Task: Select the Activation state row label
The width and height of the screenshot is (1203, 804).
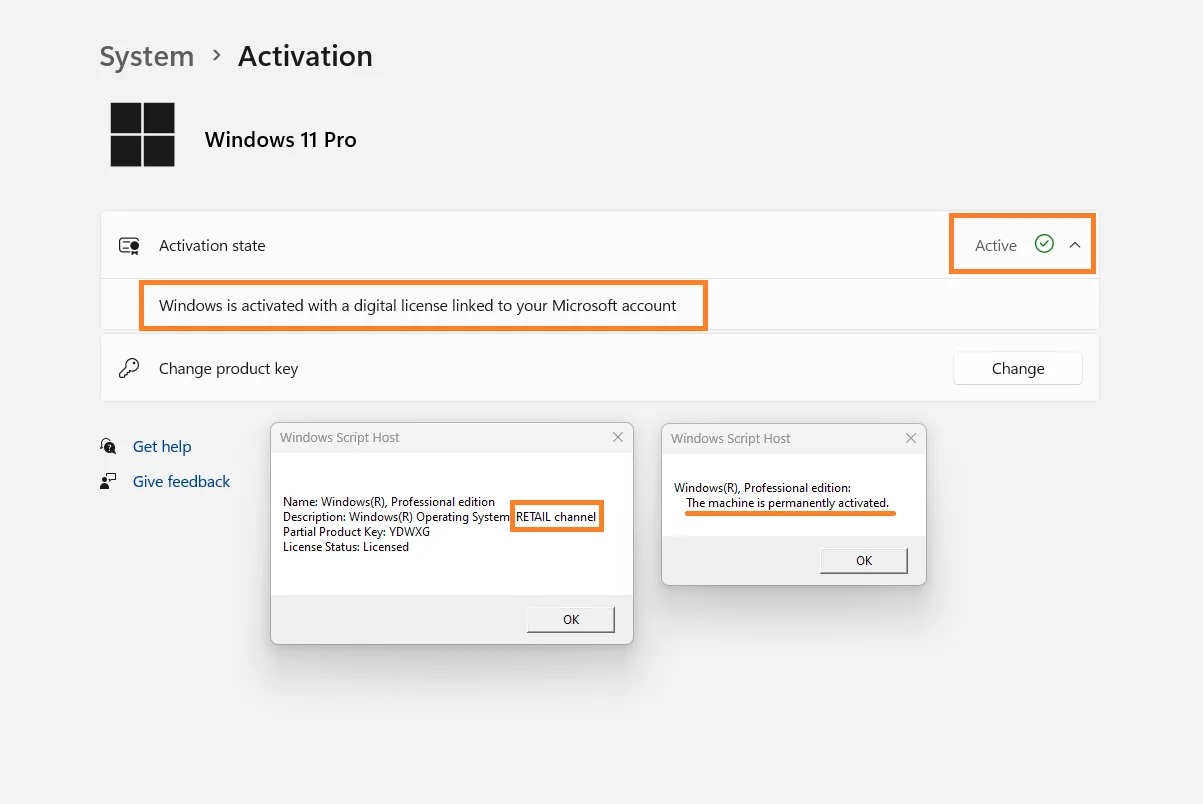Action: [212, 246]
